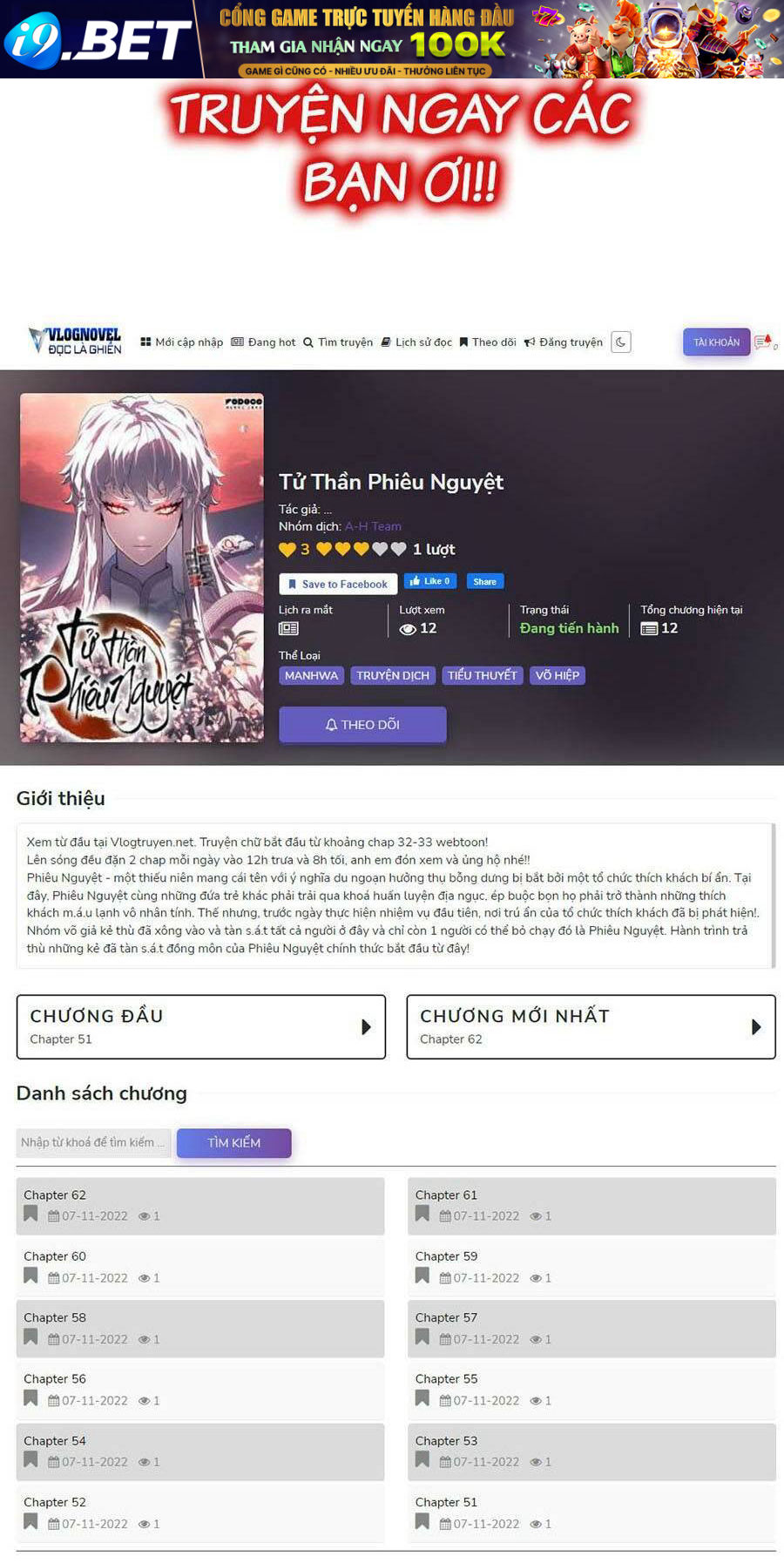Bookmark Chapter 61 with its flag icon

pyautogui.click(x=422, y=1214)
